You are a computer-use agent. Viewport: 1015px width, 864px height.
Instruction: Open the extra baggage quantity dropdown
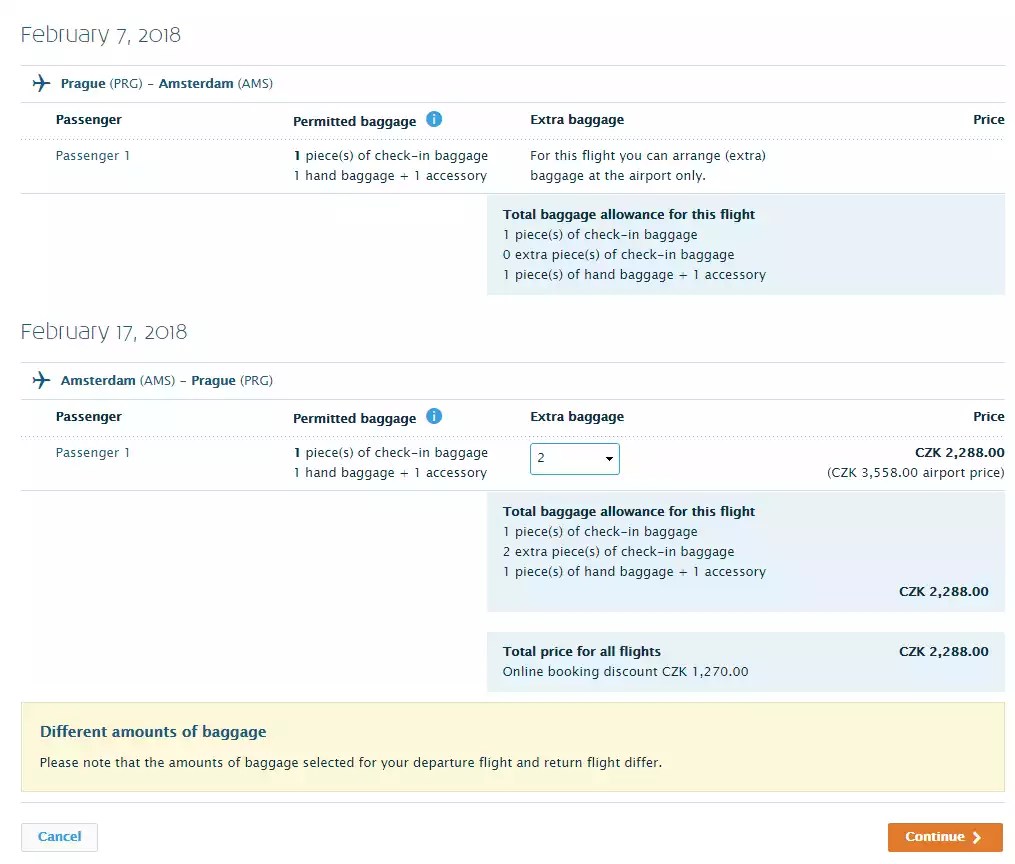[574, 458]
